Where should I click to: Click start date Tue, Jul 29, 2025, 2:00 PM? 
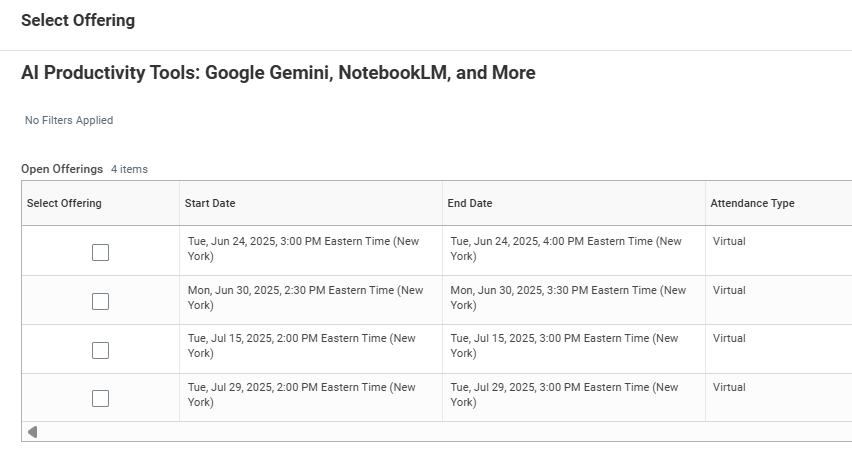(x=302, y=394)
